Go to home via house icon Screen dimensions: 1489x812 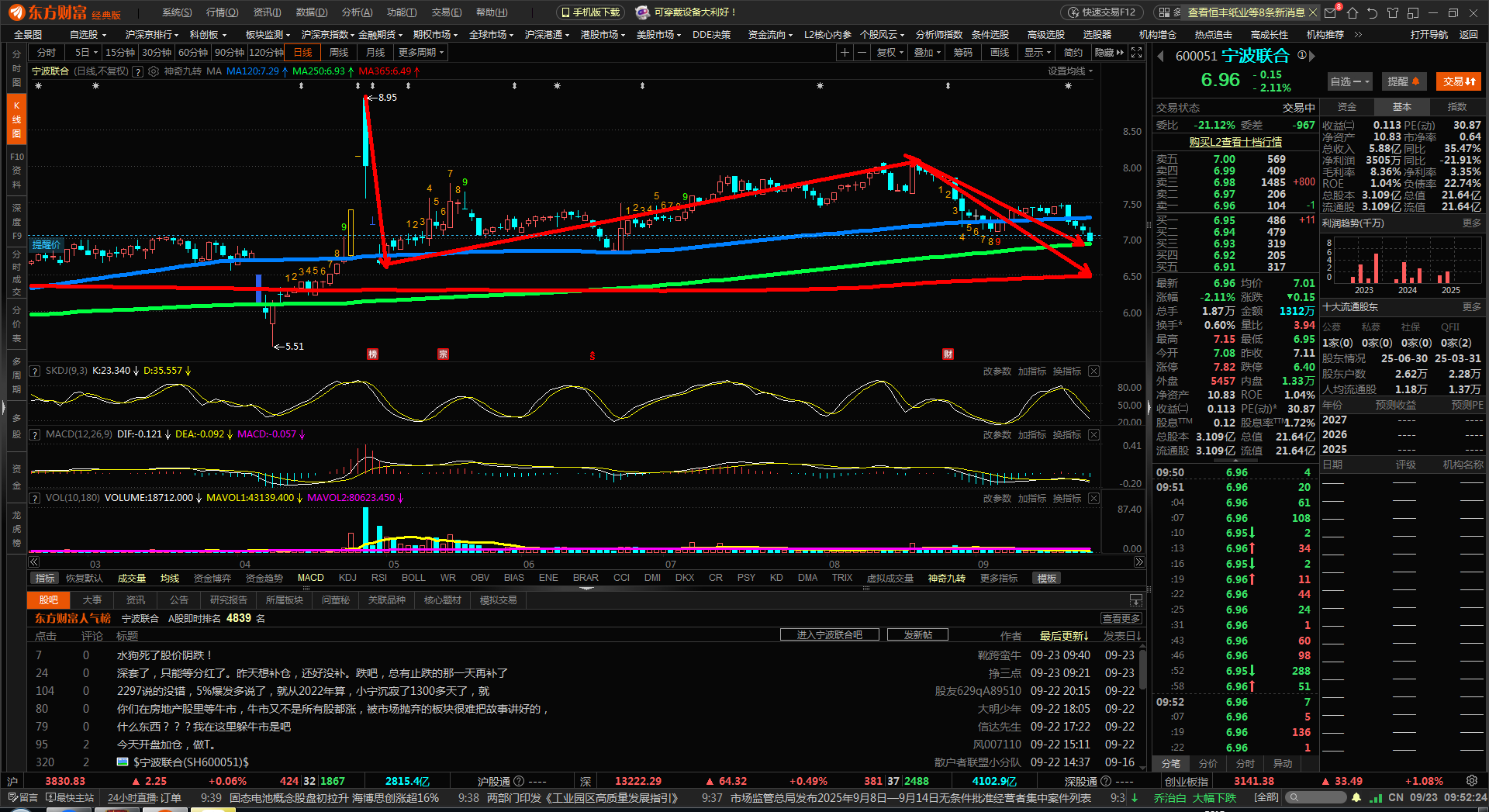click(x=1353, y=12)
